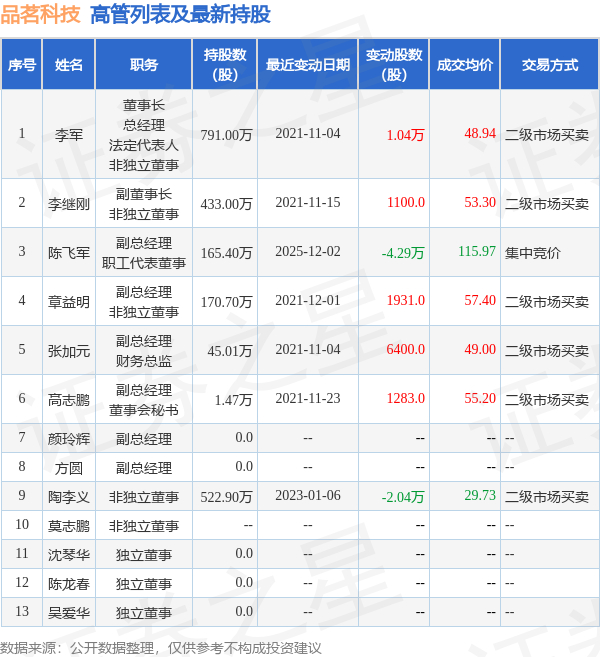Click the 职务 column header
The width and height of the screenshot is (600, 657).
pyautogui.click(x=144, y=65)
